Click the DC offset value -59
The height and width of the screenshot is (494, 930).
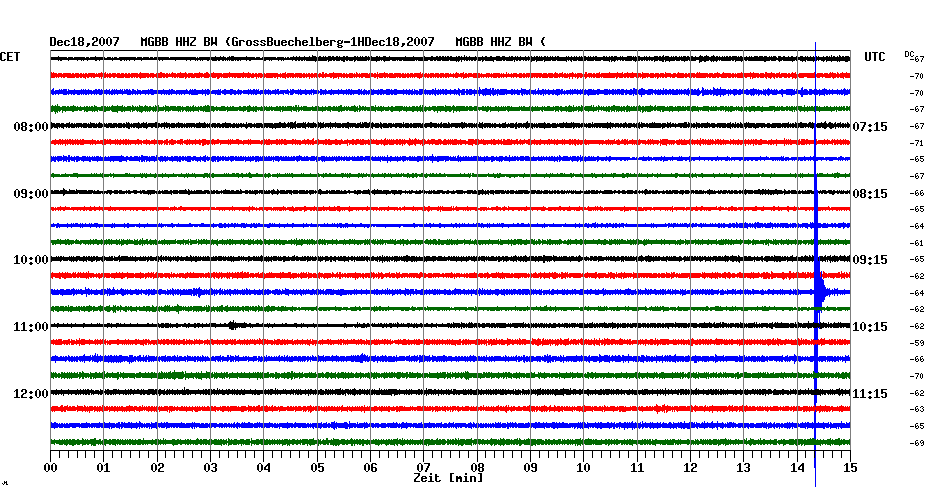(x=916, y=343)
